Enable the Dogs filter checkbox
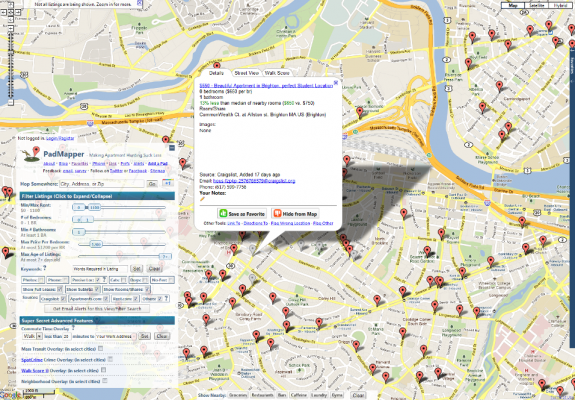The image size is (575, 400). pos(144,280)
